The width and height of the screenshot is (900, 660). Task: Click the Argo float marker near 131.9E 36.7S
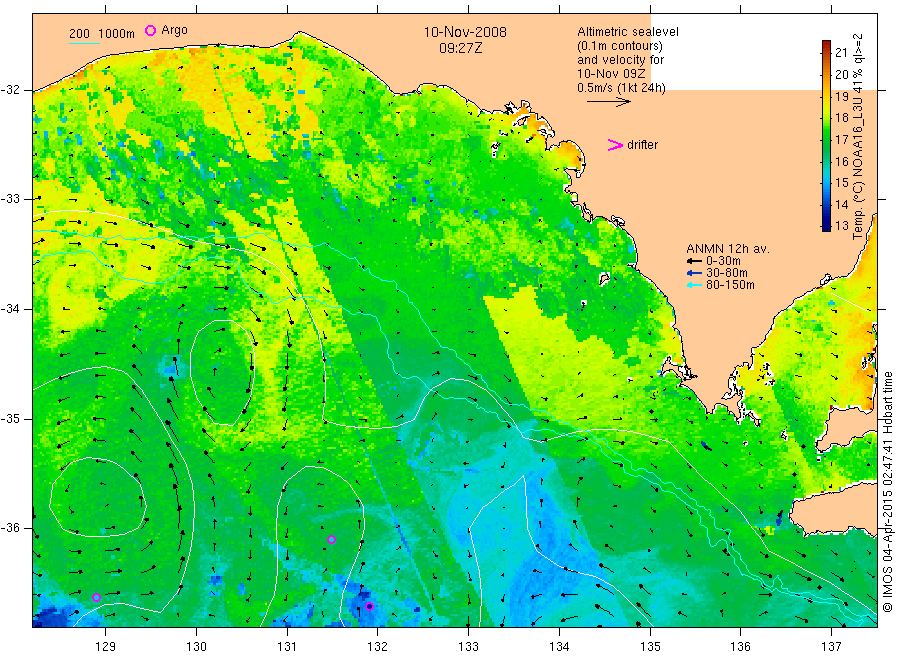coord(370,607)
